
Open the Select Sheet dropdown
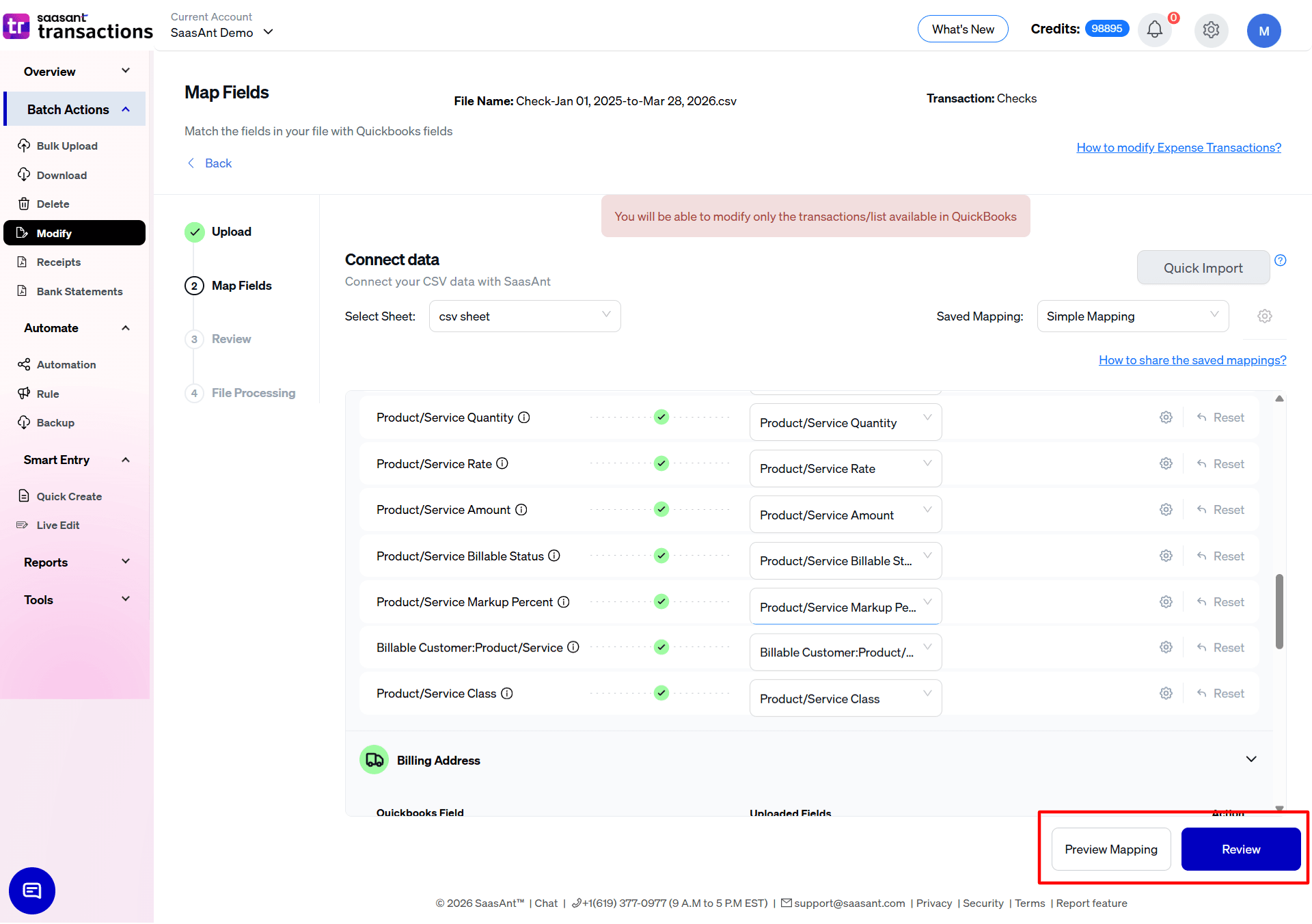tap(525, 316)
